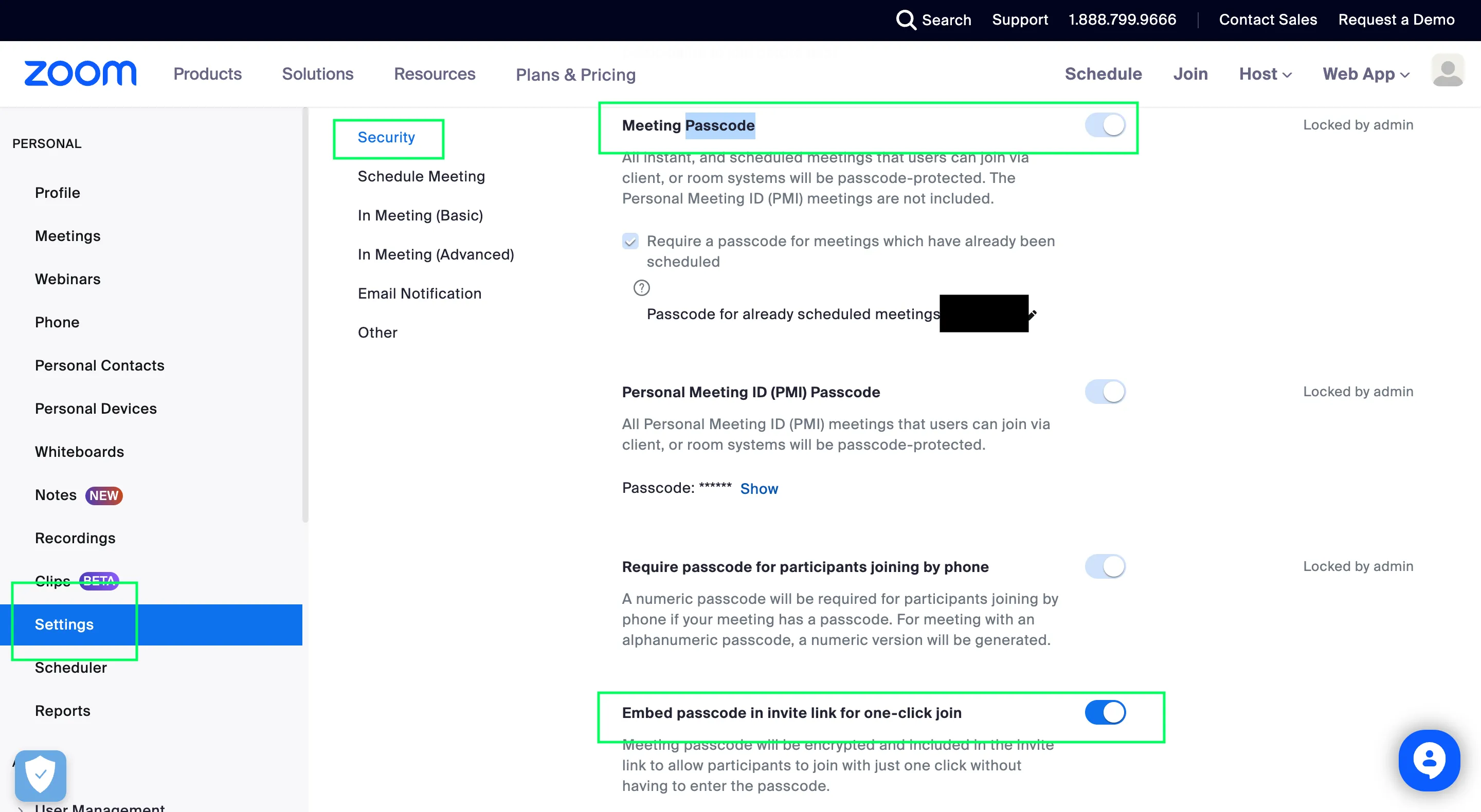
Task: Select the In Meeting (Advanced) tab
Action: coord(436,254)
